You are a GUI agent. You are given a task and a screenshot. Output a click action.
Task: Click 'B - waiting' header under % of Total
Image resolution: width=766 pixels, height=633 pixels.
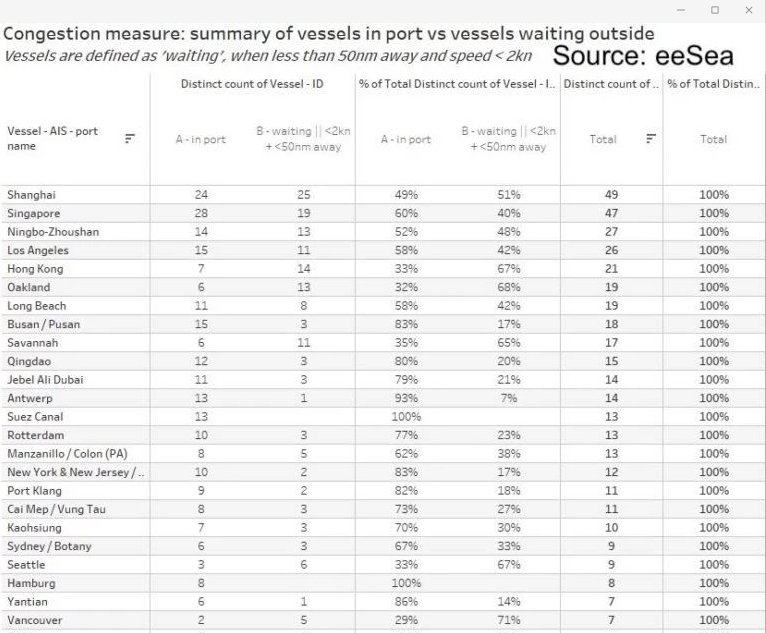pos(509,139)
